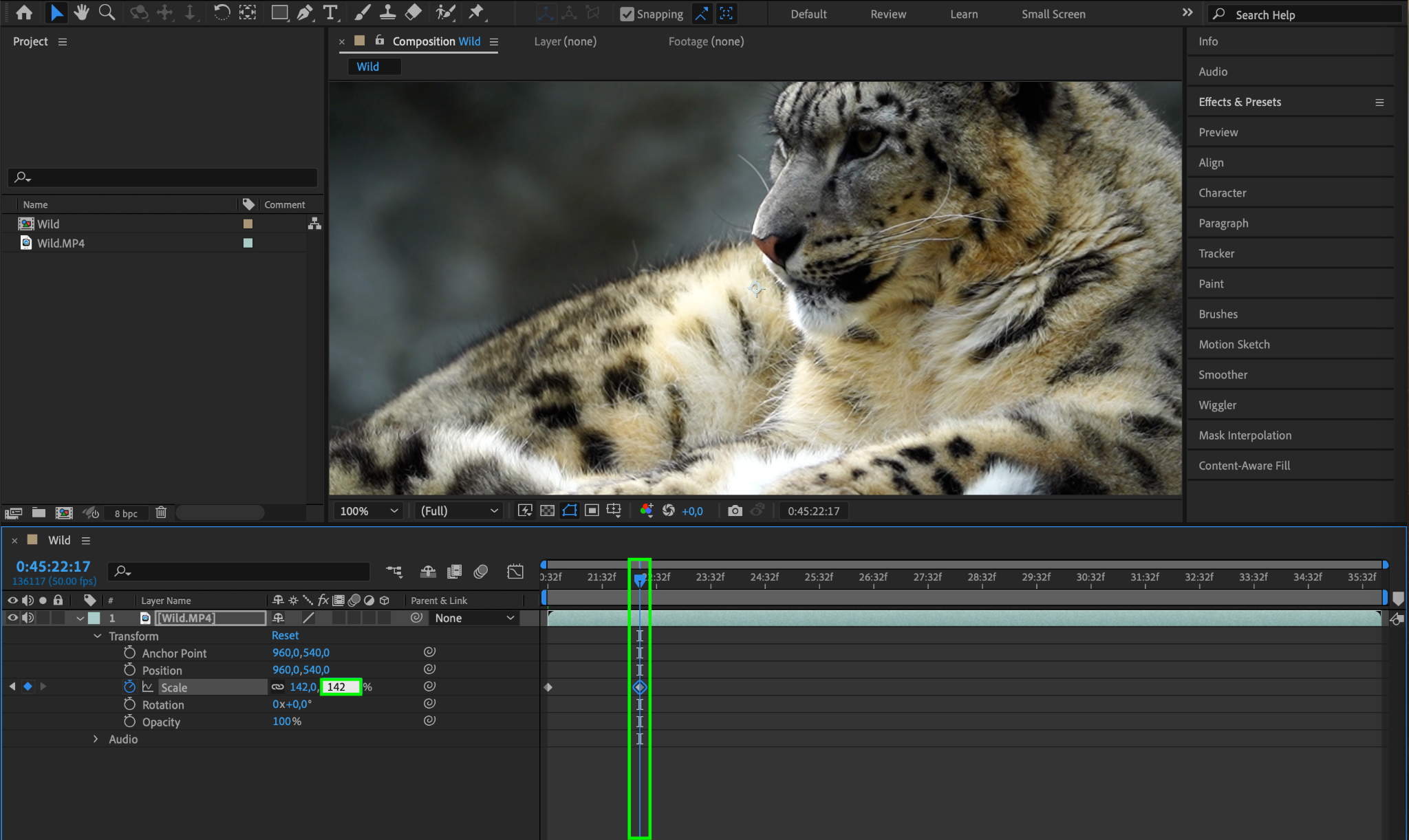1409x840 pixels.
Task: Take a snapshot with the camera icon
Action: (735, 510)
